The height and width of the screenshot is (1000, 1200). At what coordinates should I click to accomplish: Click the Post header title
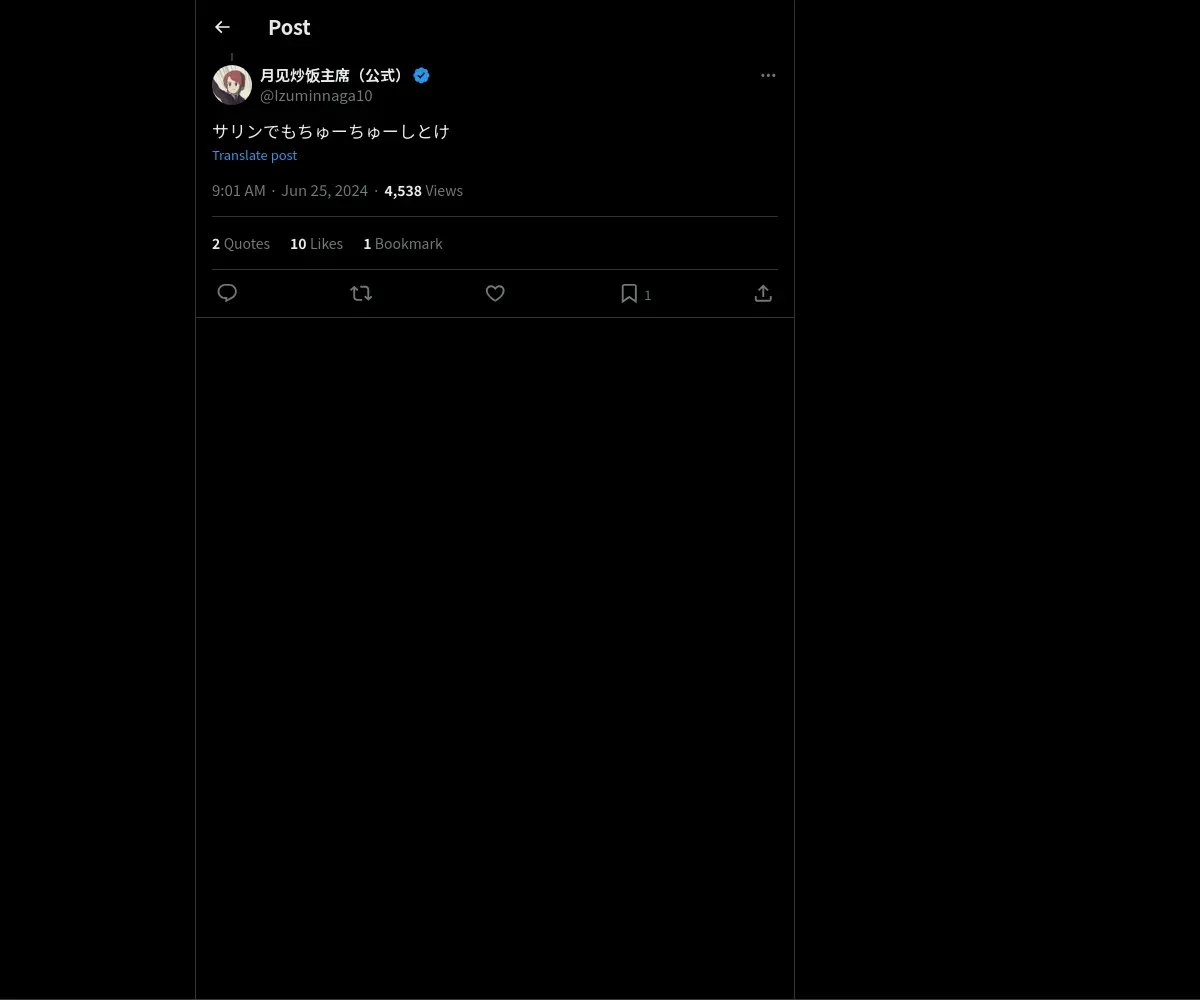click(289, 27)
